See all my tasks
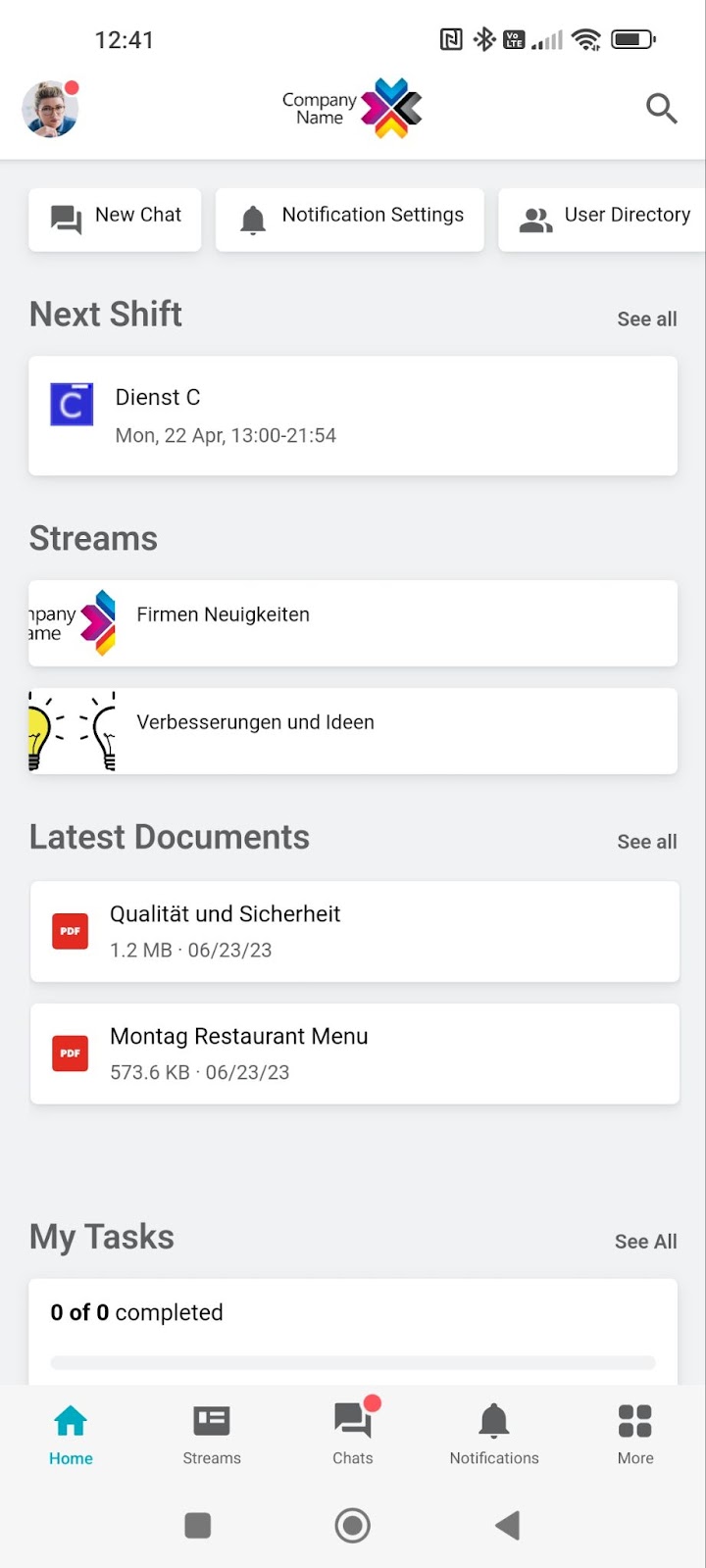 [x=645, y=1242]
